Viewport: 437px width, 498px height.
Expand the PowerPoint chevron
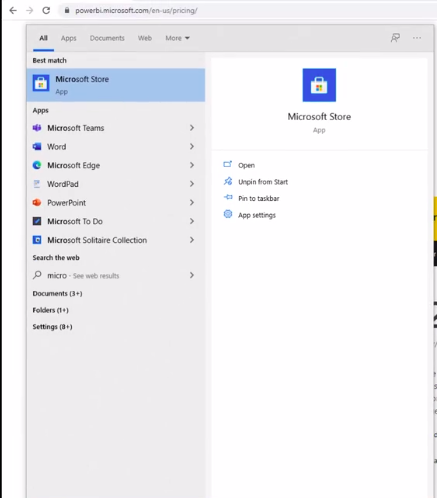point(192,202)
